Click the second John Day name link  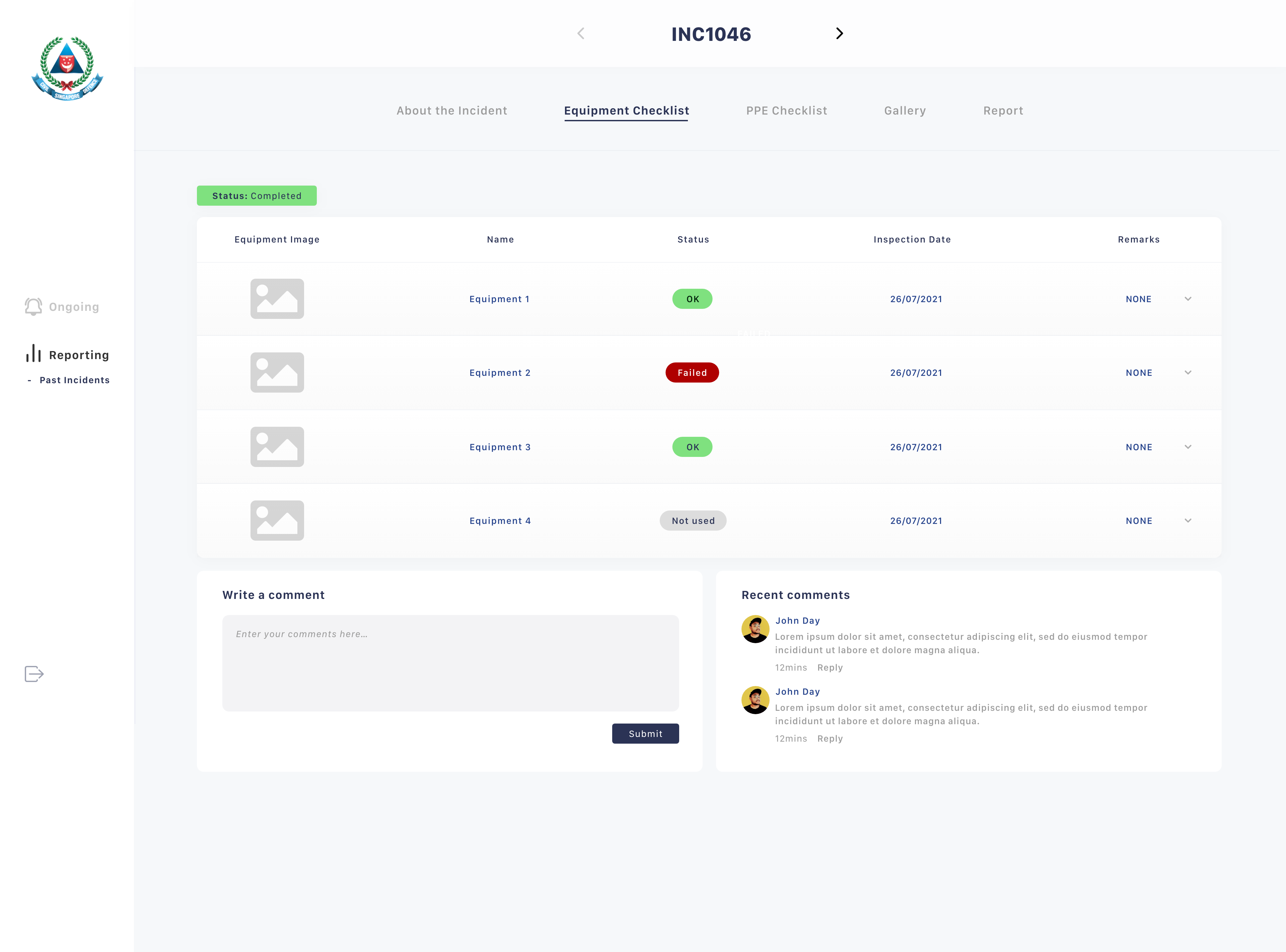(797, 691)
